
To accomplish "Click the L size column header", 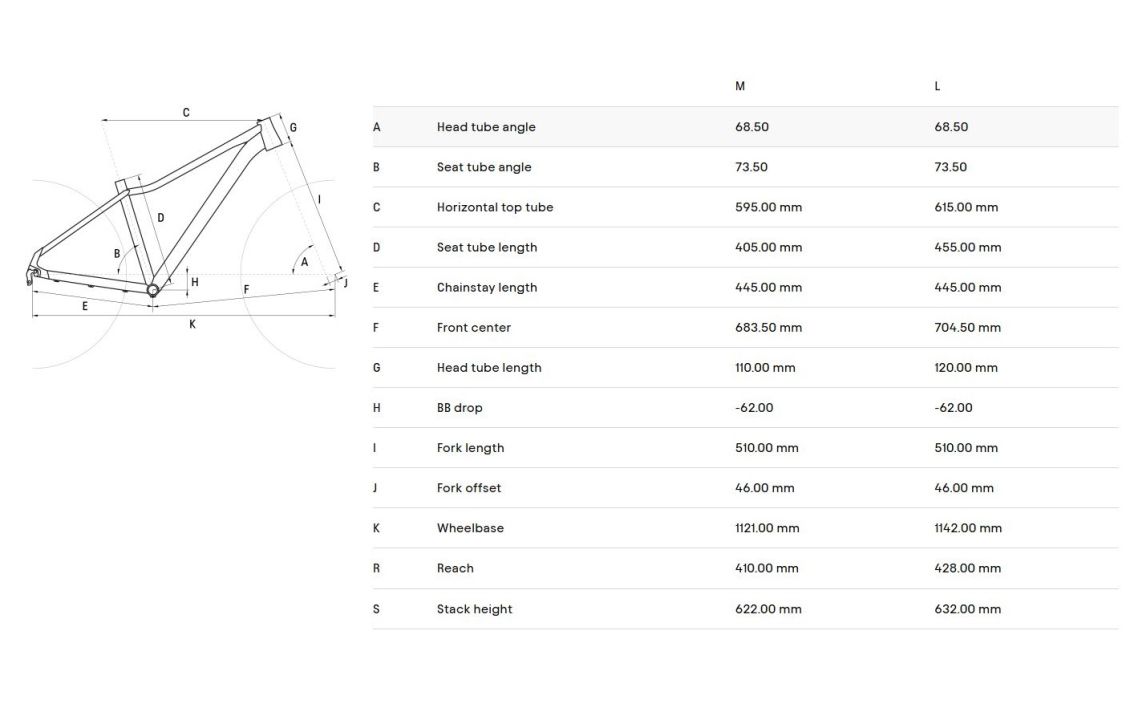I will coord(937,86).
